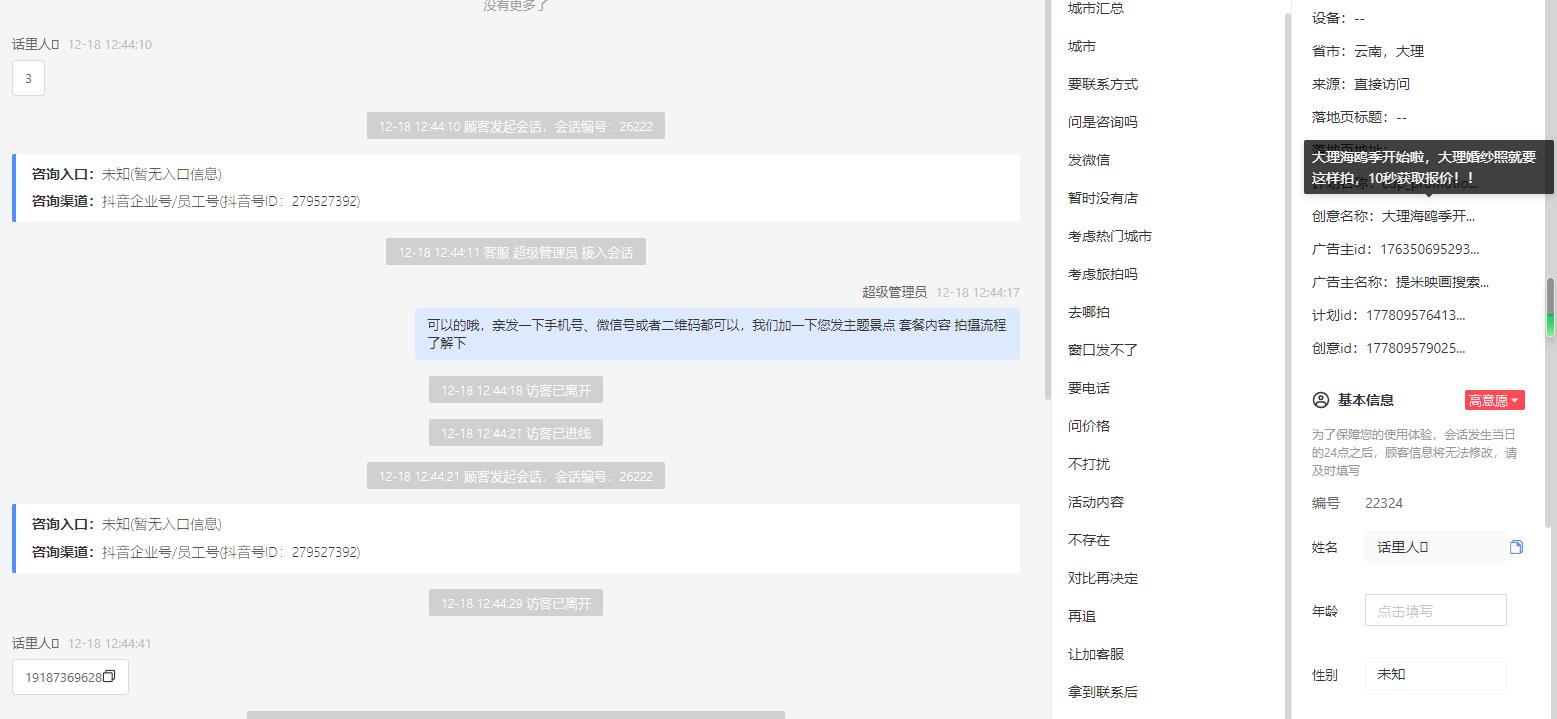Viewport: 1557px width, 719px height.
Task: Click the 12:44:11 超级管理员 接入会话 notice
Action: click(x=516, y=252)
